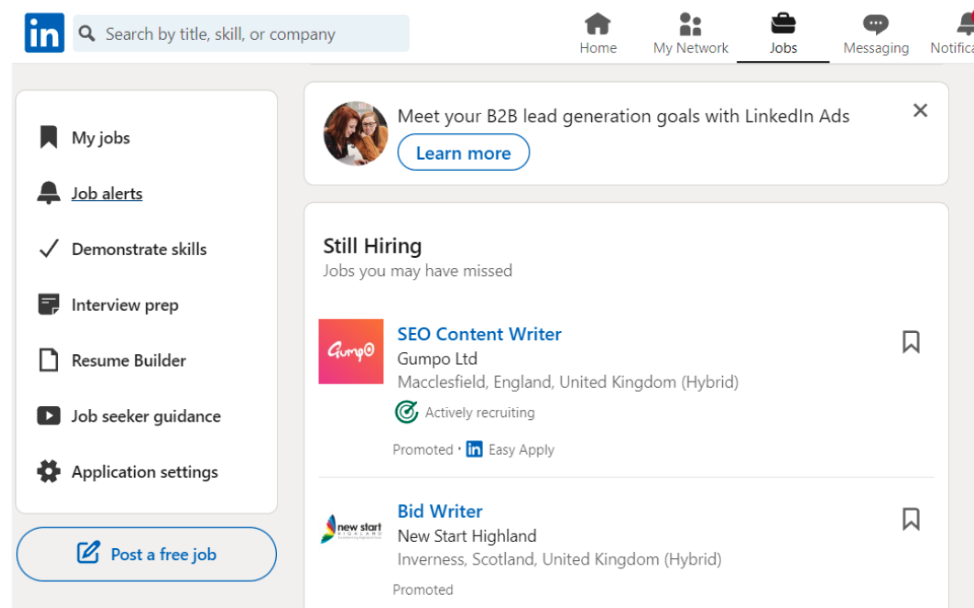This screenshot has width=974, height=608.
Task: Click the Inverness, Scotland location text
Action: tap(559, 560)
